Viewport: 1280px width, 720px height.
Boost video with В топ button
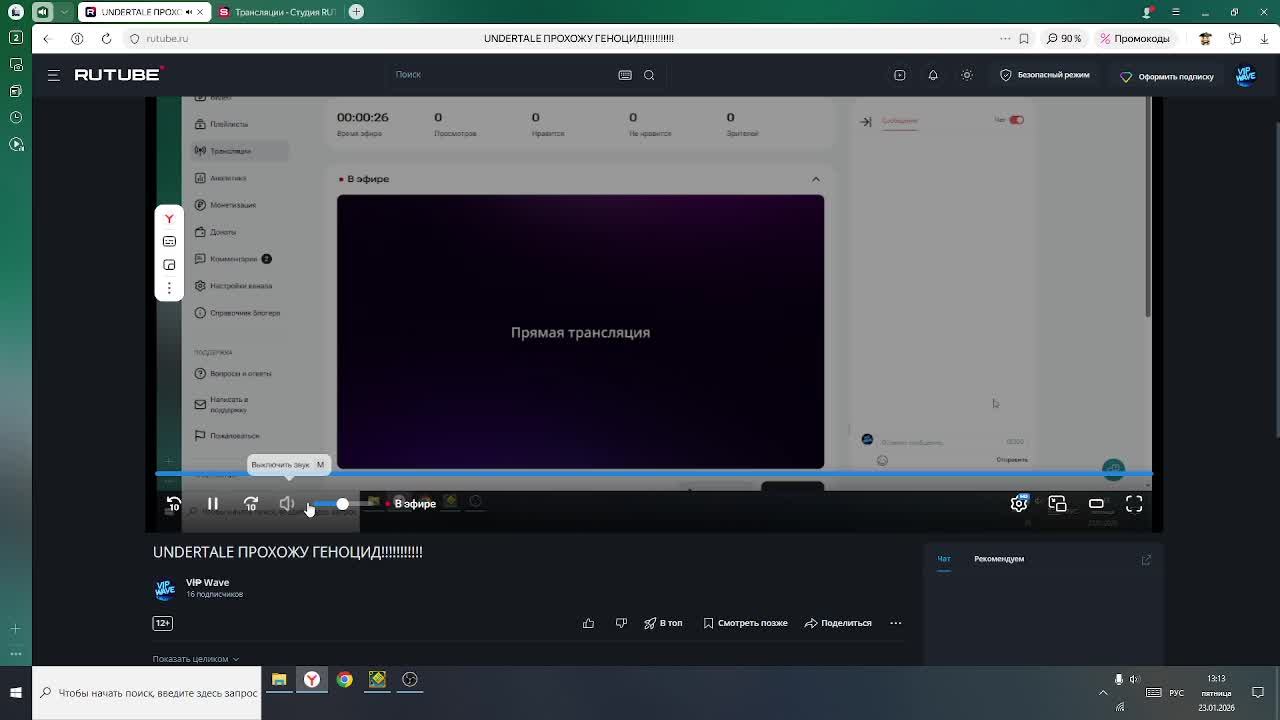click(x=663, y=623)
